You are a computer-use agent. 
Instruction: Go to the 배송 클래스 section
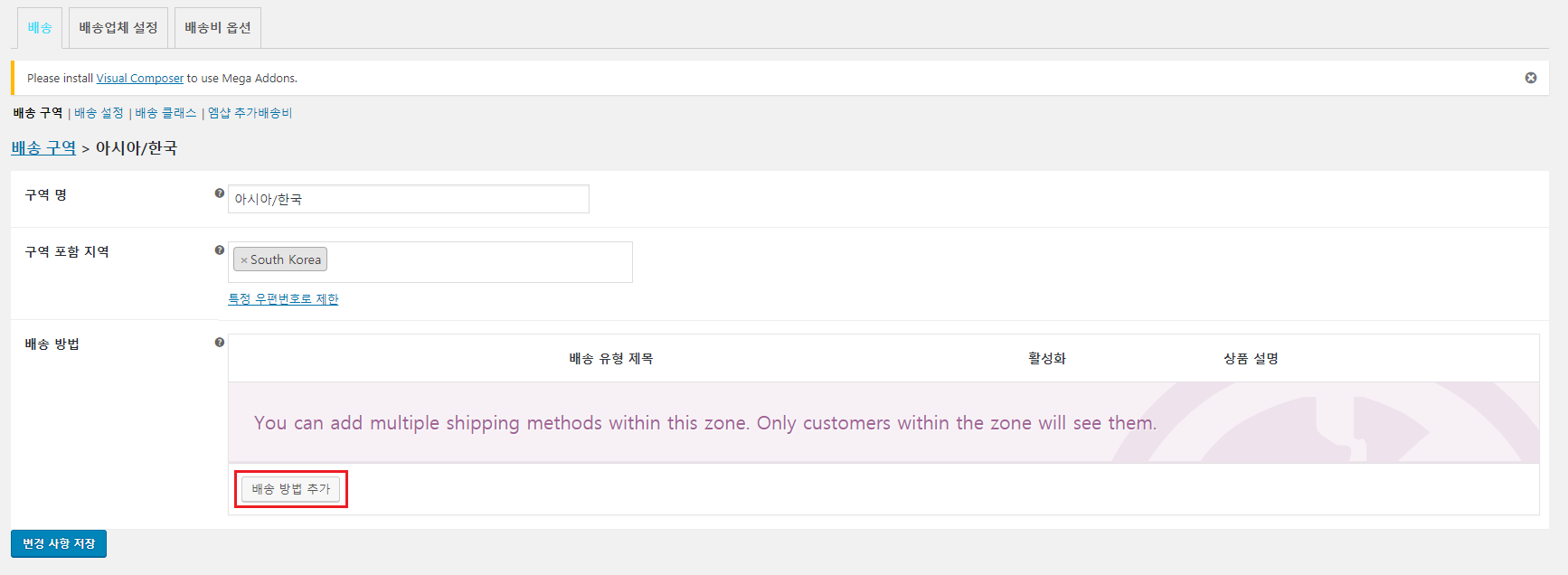pyautogui.click(x=165, y=113)
